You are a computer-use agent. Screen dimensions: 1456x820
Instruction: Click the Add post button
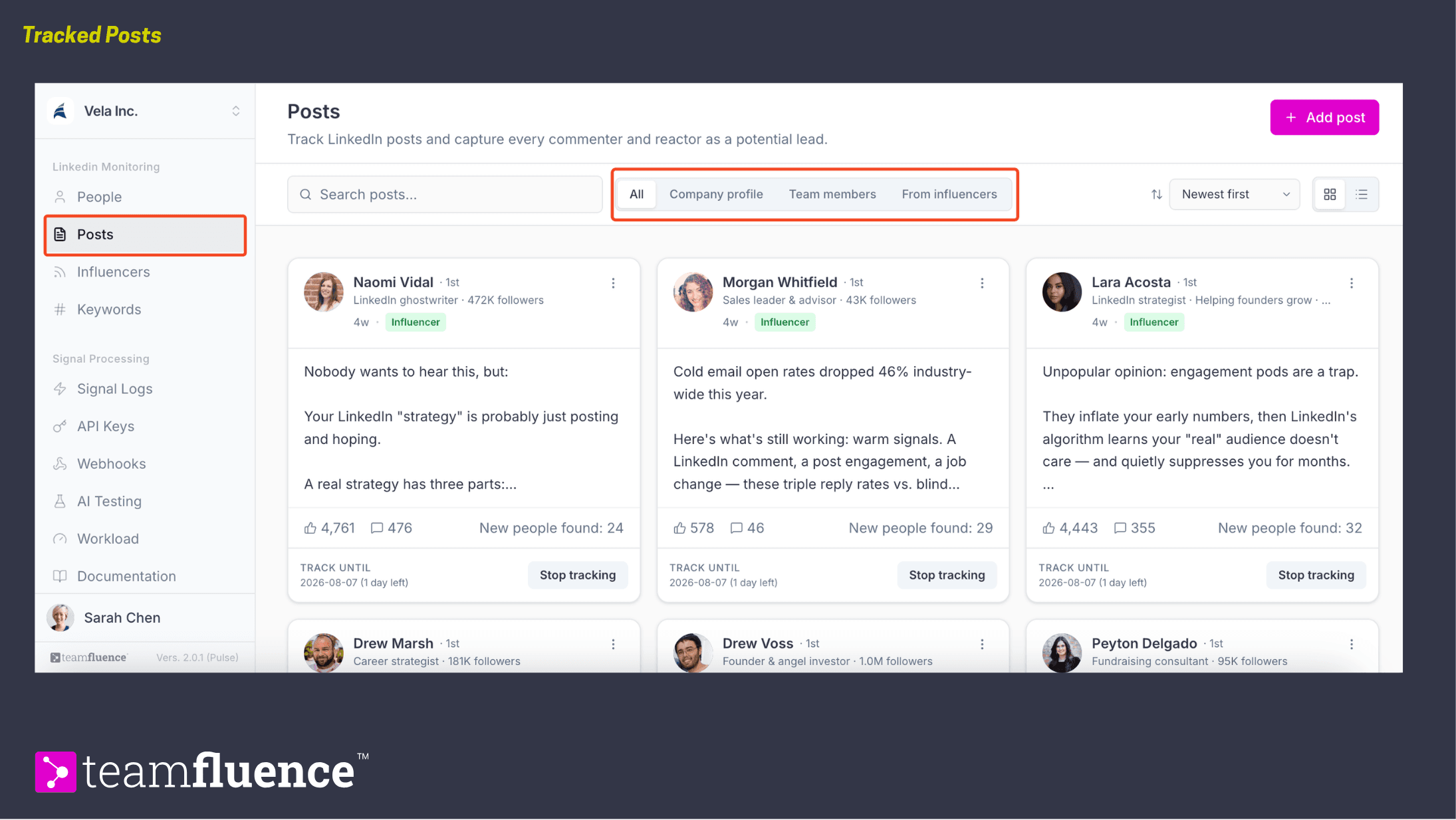(x=1324, y=118)
